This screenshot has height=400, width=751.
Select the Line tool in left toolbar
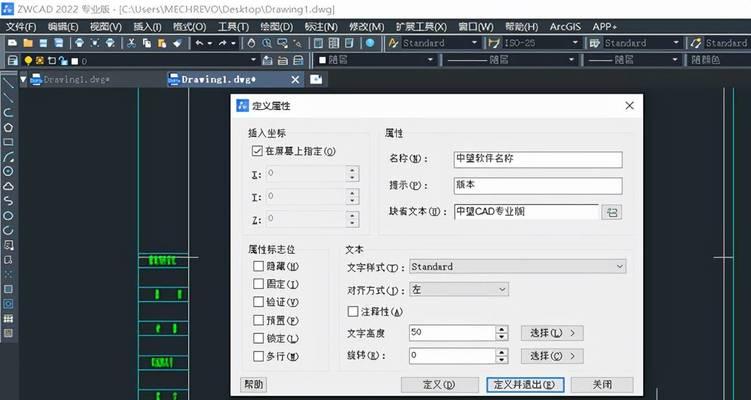[8, 83]
